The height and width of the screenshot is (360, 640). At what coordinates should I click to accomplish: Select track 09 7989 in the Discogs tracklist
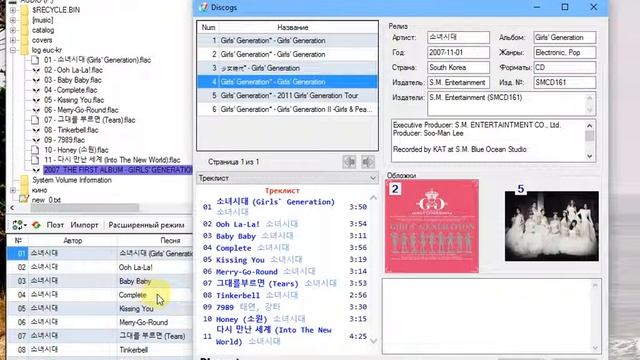coord(285,307)
